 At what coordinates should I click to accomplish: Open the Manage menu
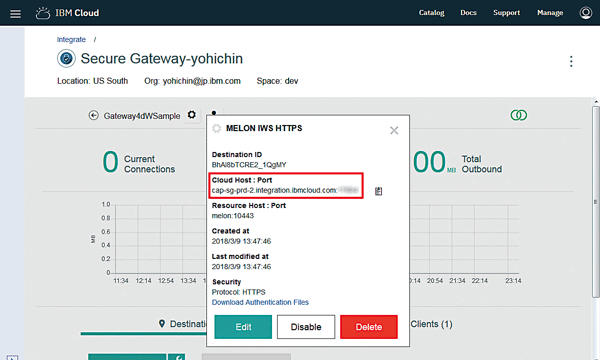[550, 13]
